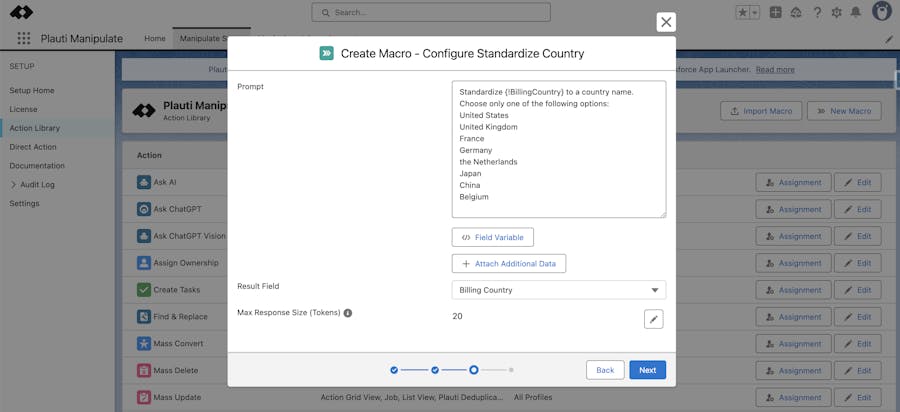Click the Max Response Size info icon
The image size is (900, 412).
(x=348, y=313)
